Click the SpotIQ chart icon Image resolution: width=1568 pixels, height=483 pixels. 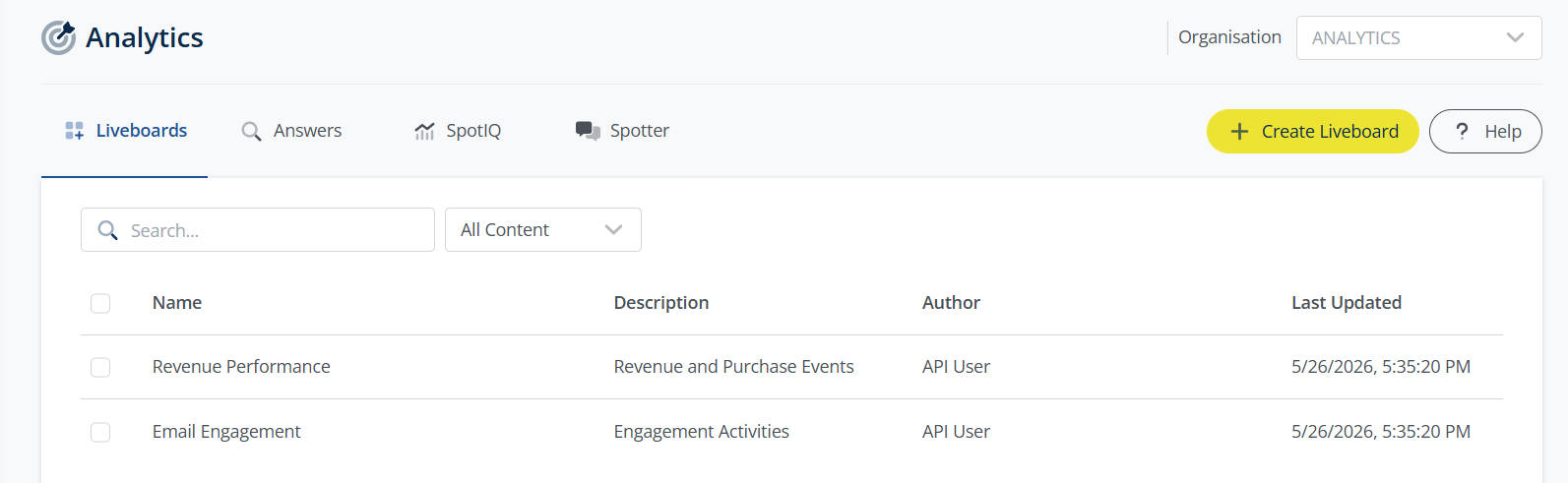424,131
